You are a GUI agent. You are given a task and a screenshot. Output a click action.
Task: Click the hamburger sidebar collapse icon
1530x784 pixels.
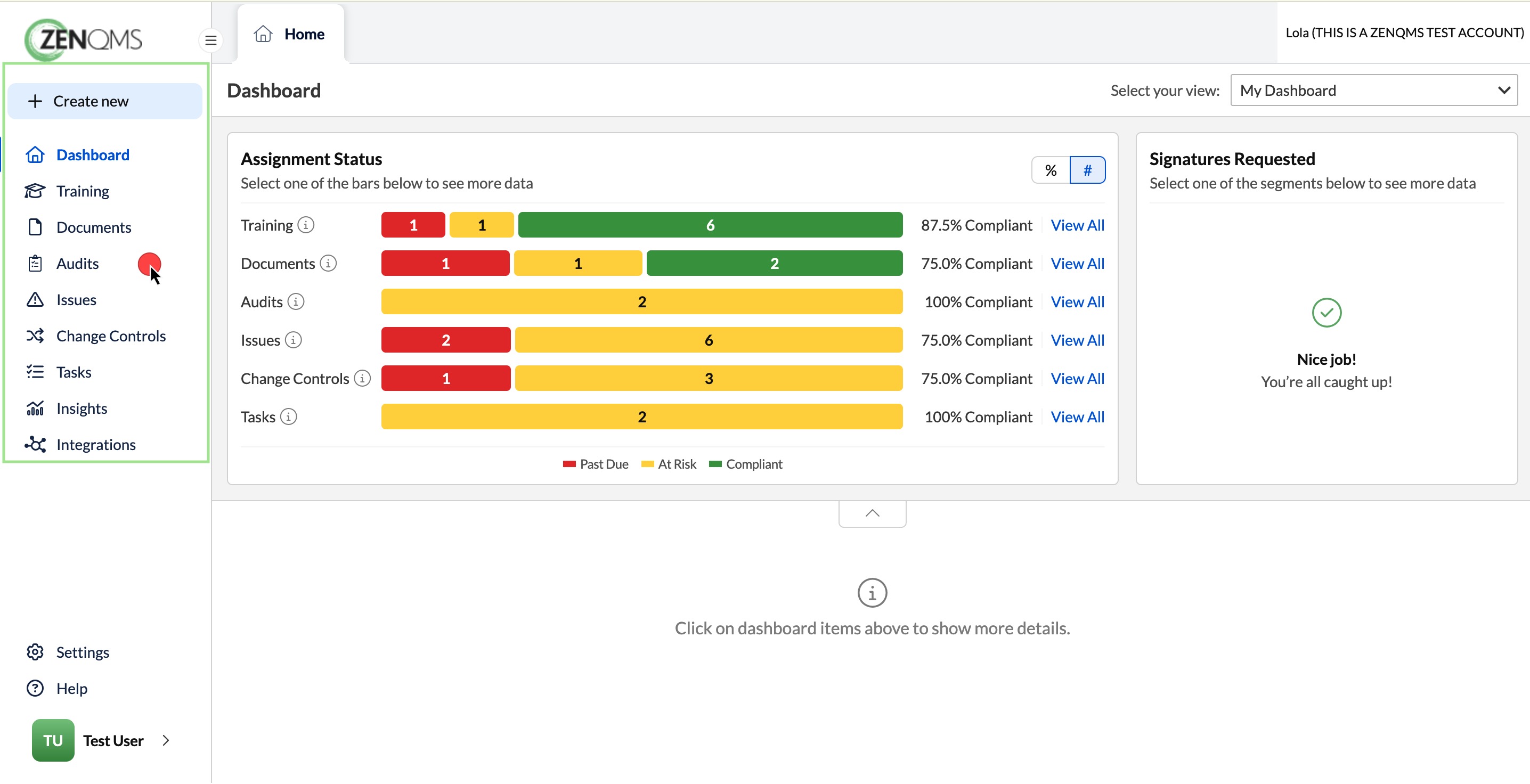211,40
